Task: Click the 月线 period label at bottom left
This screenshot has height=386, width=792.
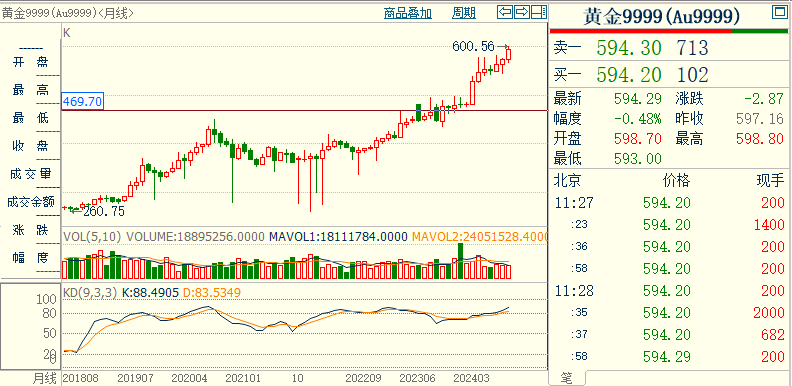Action: [x=45, y=378]
